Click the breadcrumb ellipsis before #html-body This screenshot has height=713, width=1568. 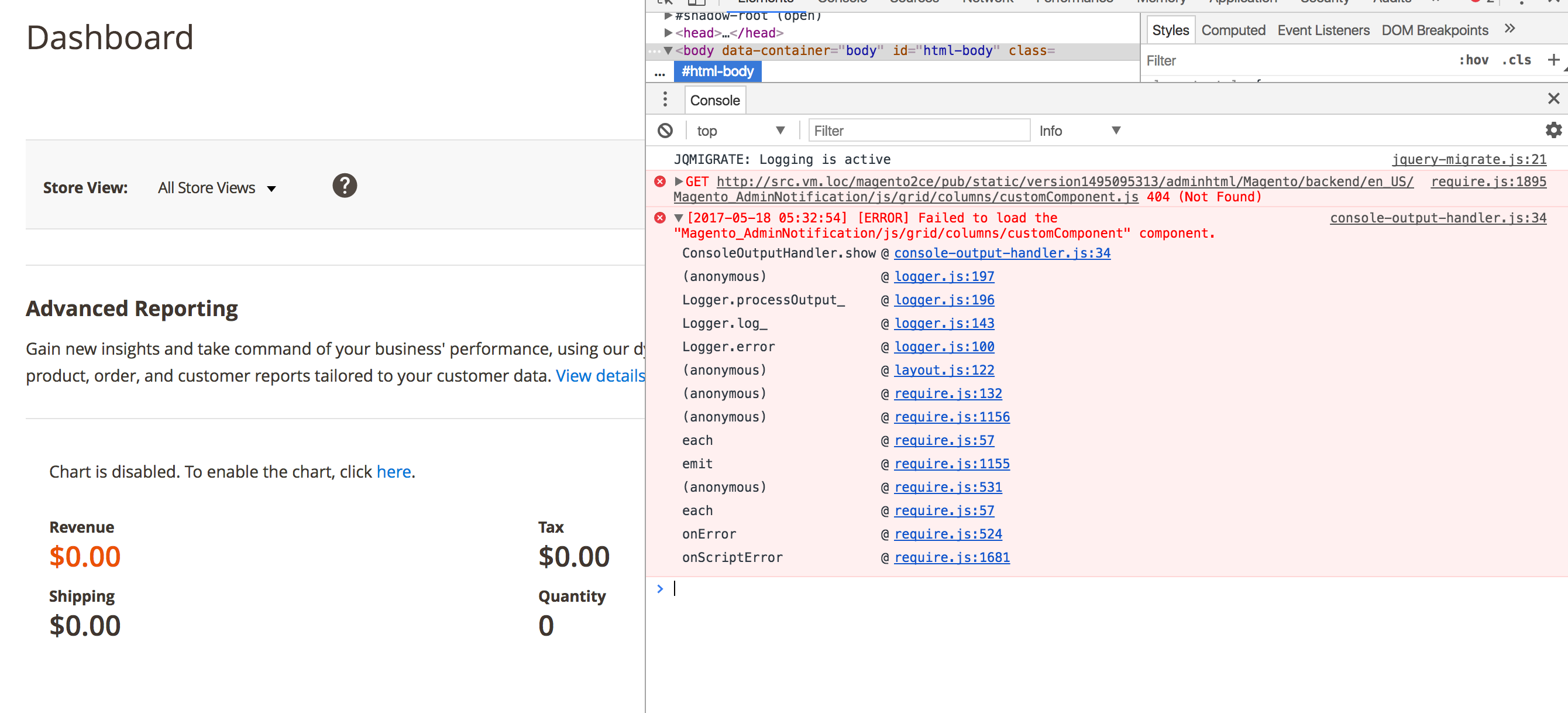[x=659, y=73]
